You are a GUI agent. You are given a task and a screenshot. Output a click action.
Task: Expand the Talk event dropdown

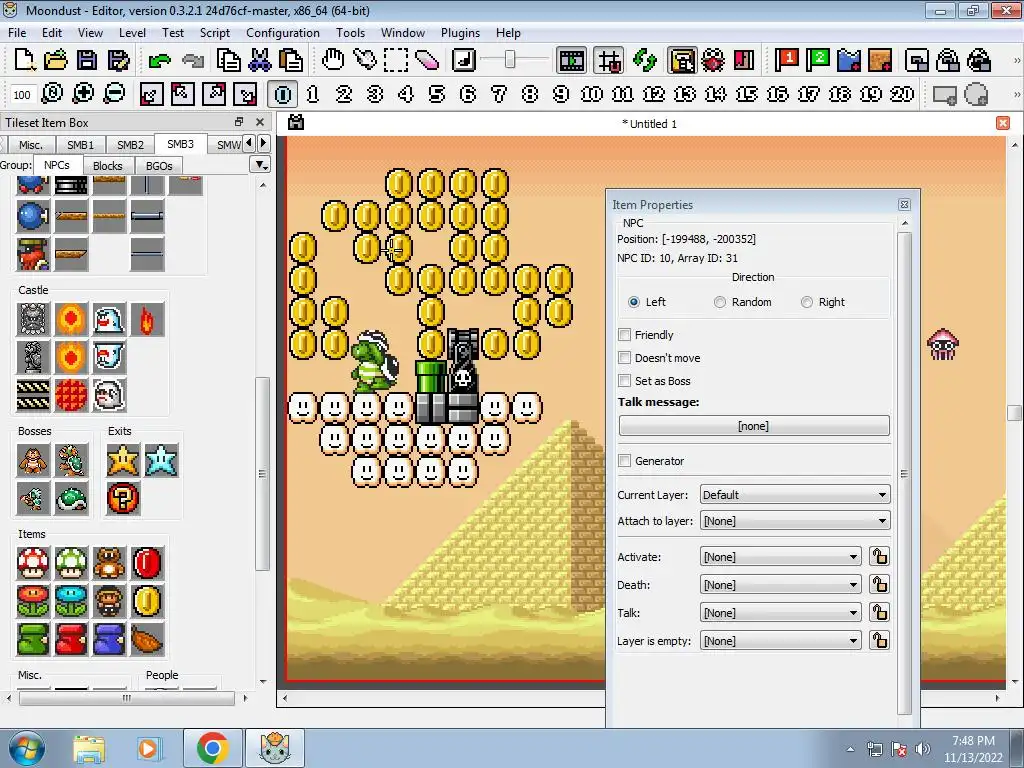780,613
